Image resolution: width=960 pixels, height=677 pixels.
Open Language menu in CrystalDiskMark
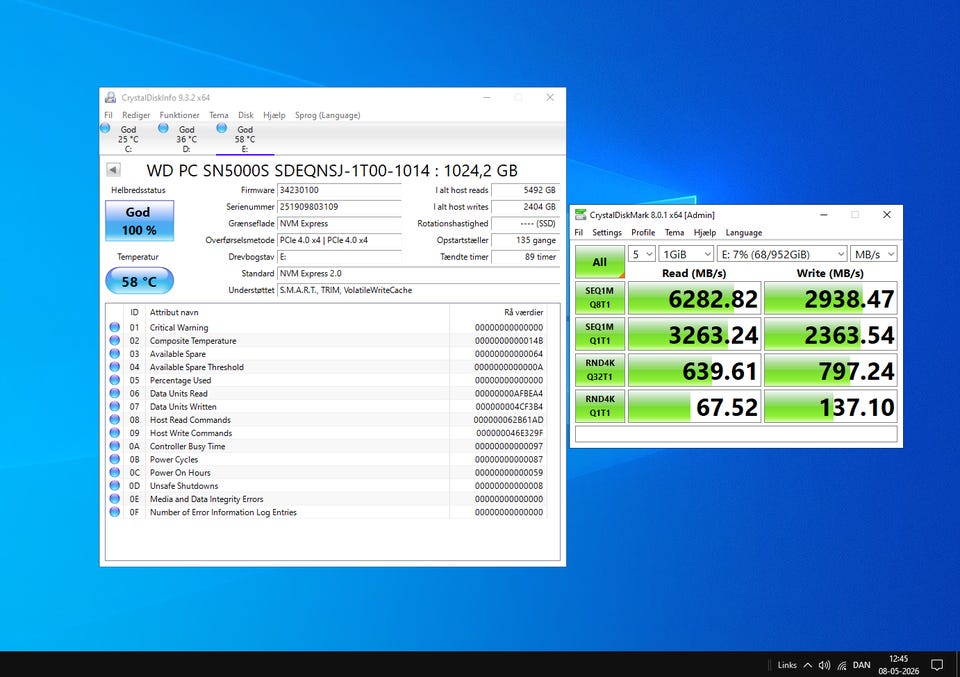click(744, 233)
